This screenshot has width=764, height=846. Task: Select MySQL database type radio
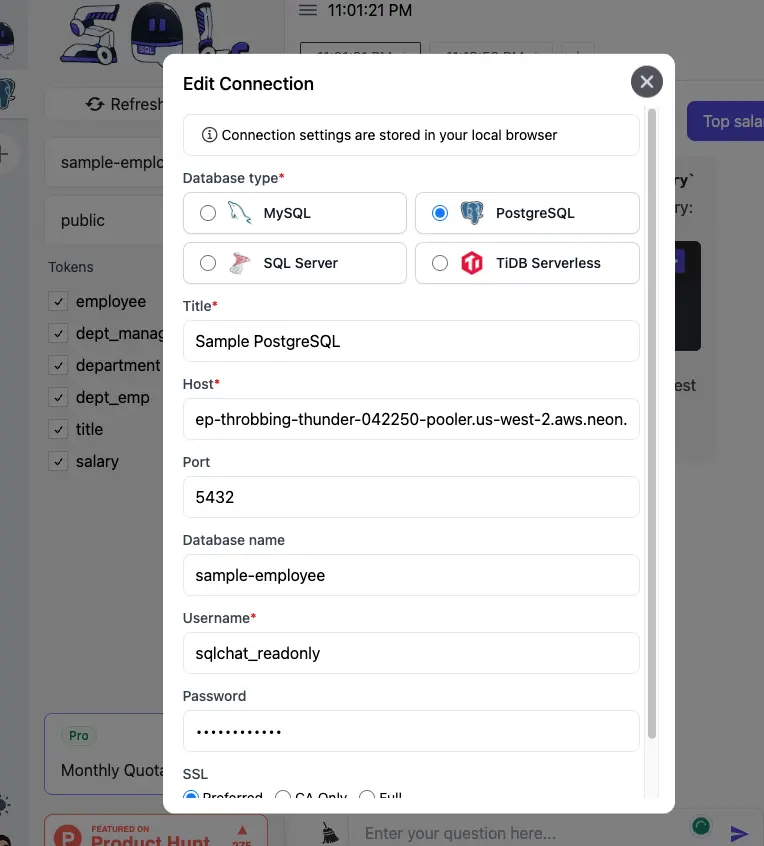click(x=208, y=213)
